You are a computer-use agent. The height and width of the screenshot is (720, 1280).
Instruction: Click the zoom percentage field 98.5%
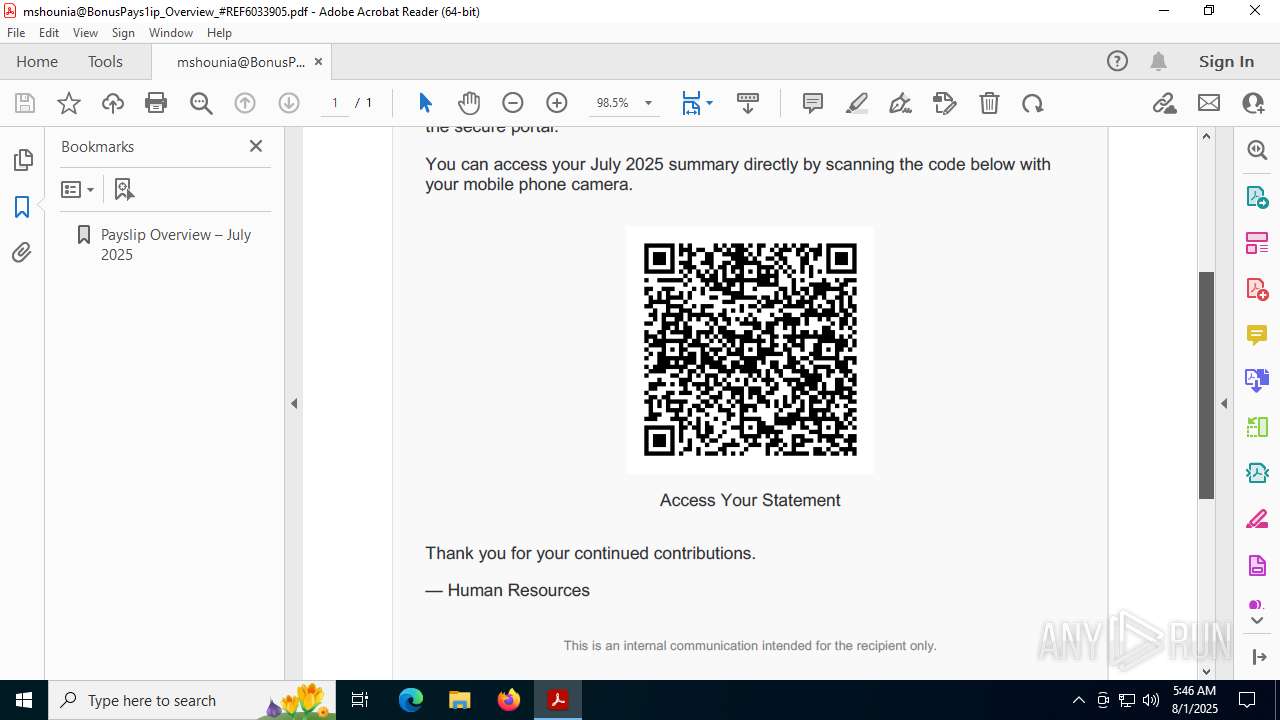(x=612, y=103)
